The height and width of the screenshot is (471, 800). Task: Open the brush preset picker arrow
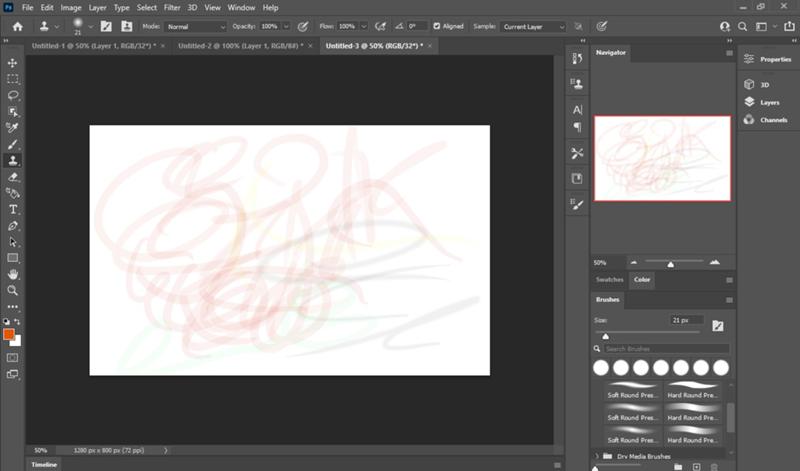(x=91, y=27)
